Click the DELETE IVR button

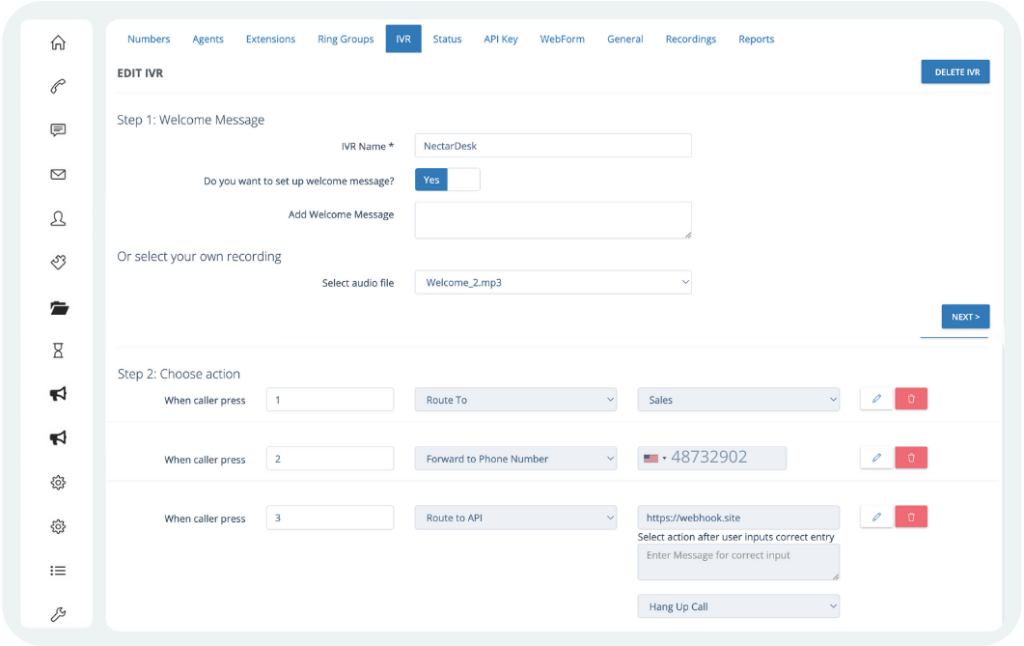pyautogui.click(x=955, y=71)
